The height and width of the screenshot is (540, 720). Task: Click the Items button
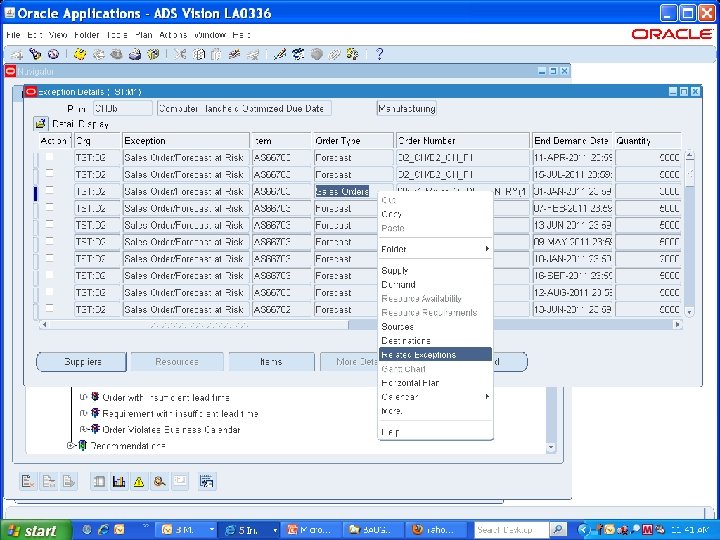(x=271, y=362)
